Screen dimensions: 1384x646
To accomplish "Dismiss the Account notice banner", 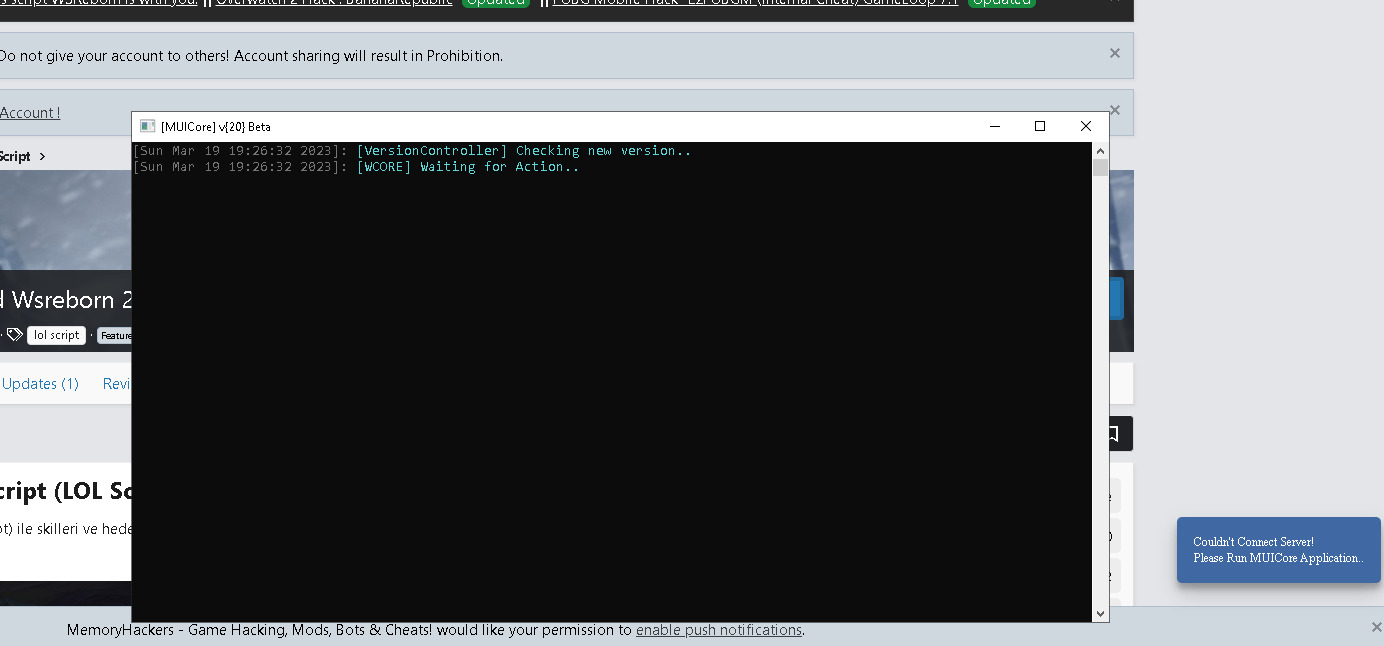I will click(1115, 109).
